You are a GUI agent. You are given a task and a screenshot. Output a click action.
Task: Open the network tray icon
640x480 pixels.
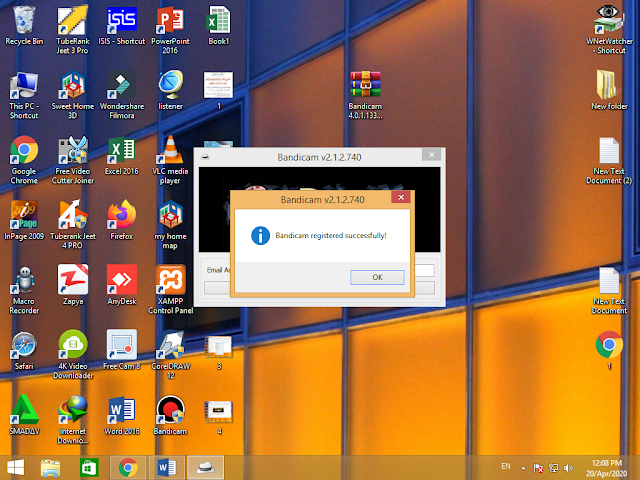(554, 468)
